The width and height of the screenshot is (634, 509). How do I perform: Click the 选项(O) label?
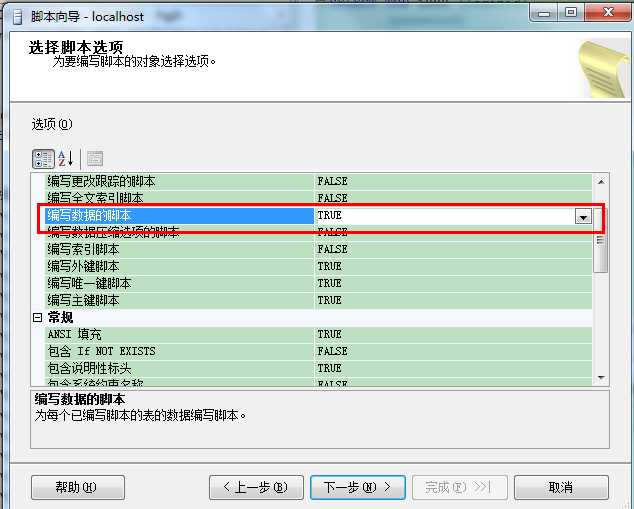pyautogui.click(x=52, y=124)
